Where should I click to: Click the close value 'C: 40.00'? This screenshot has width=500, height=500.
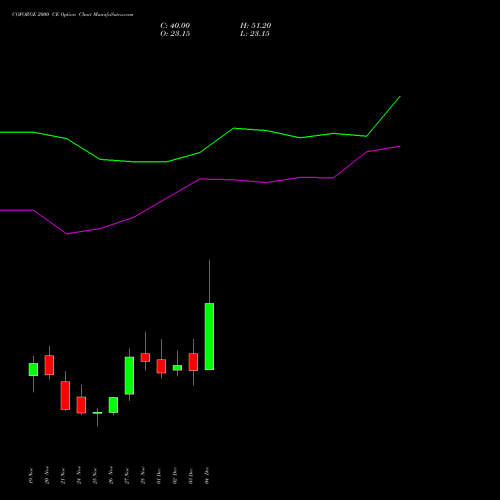(x=175, y=26)
